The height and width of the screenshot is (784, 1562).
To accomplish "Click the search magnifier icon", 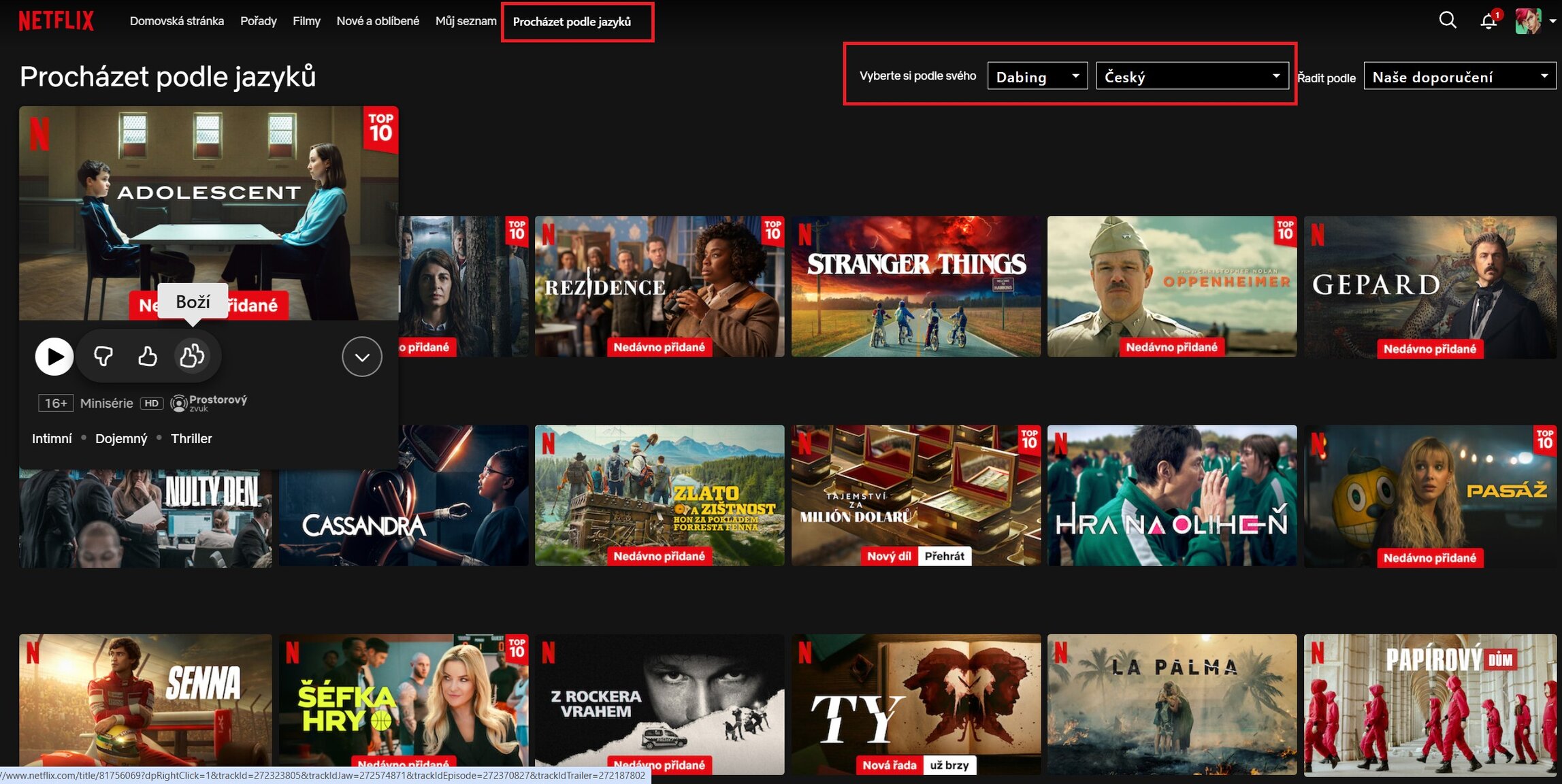I will pos(1447,20).
